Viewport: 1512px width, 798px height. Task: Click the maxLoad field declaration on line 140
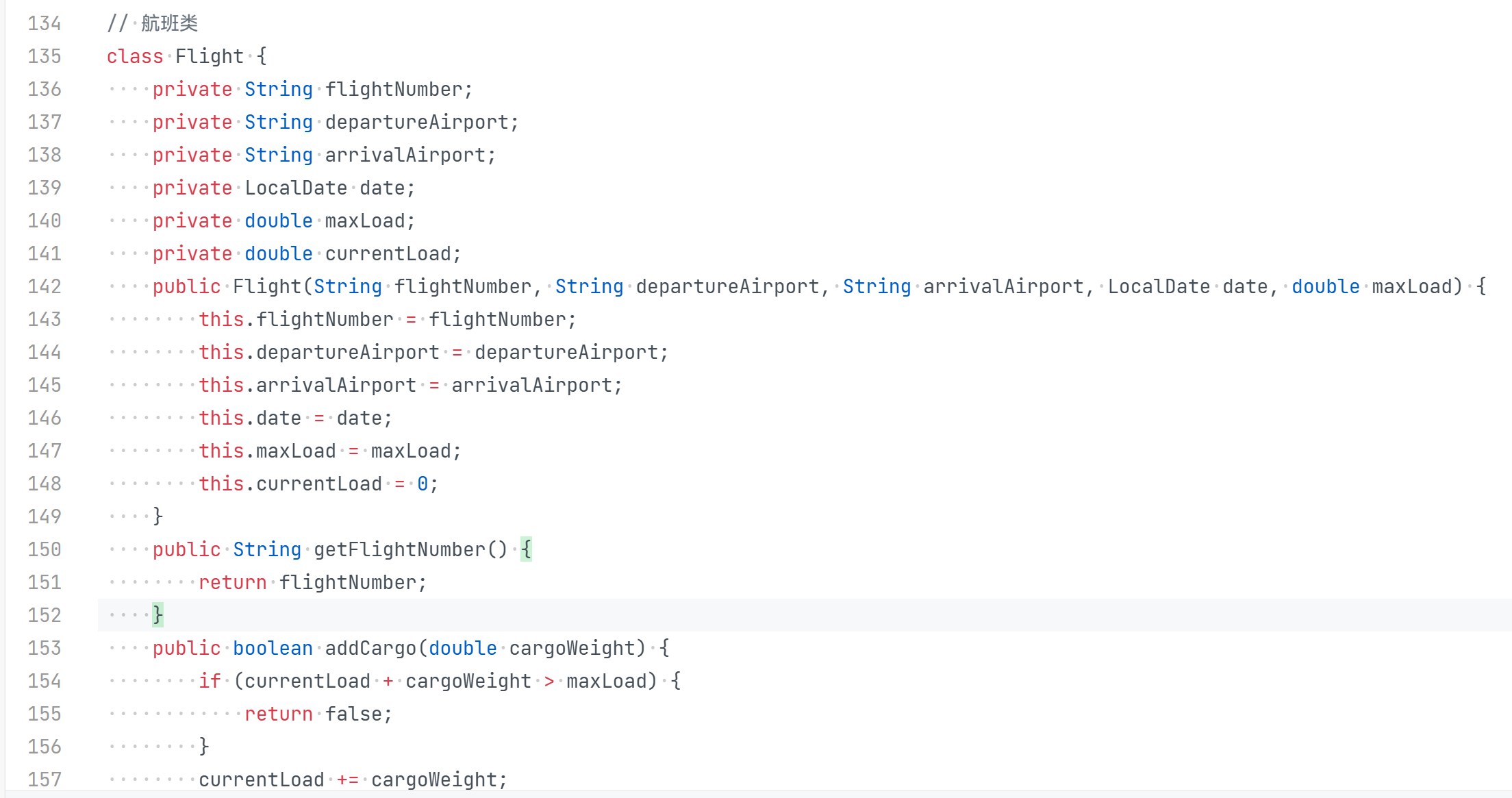pyautogui.click(x=364, y=221)
